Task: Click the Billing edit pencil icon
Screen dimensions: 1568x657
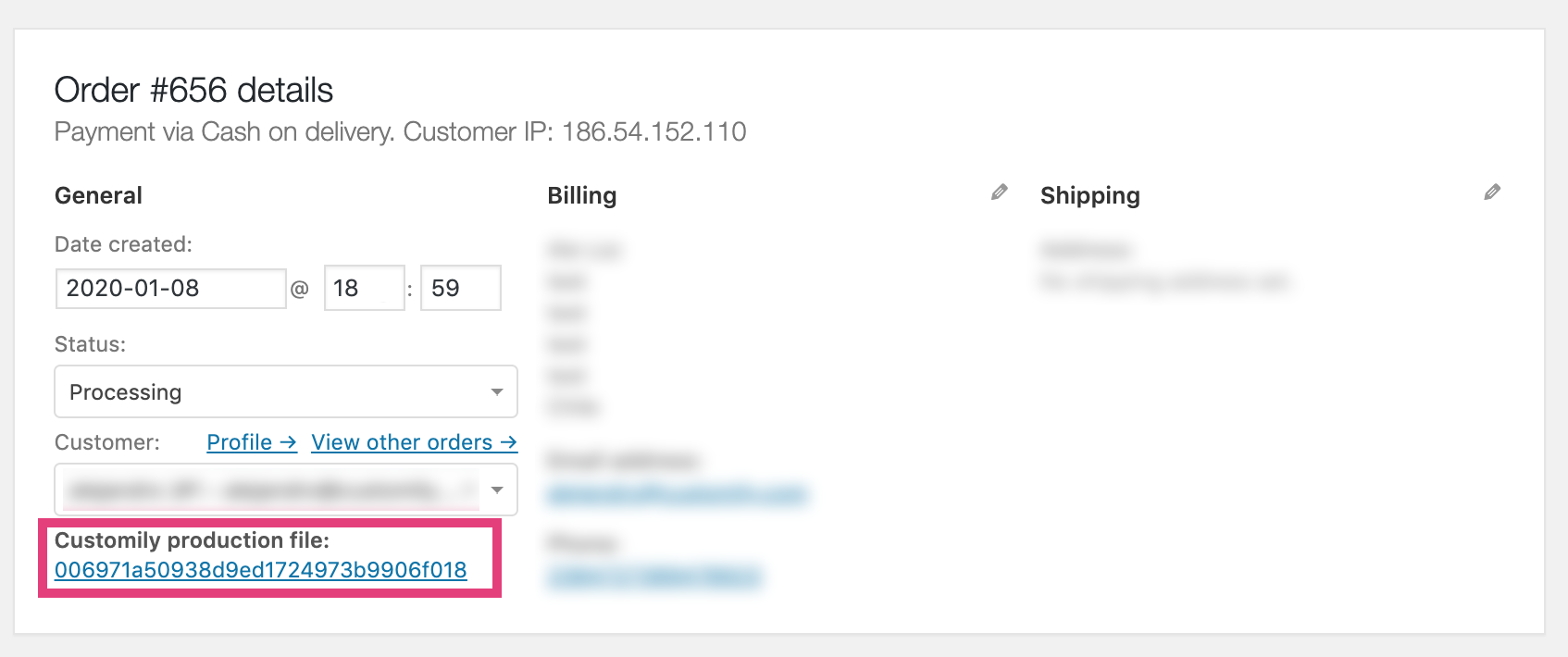Action: [x=999, y=192]
